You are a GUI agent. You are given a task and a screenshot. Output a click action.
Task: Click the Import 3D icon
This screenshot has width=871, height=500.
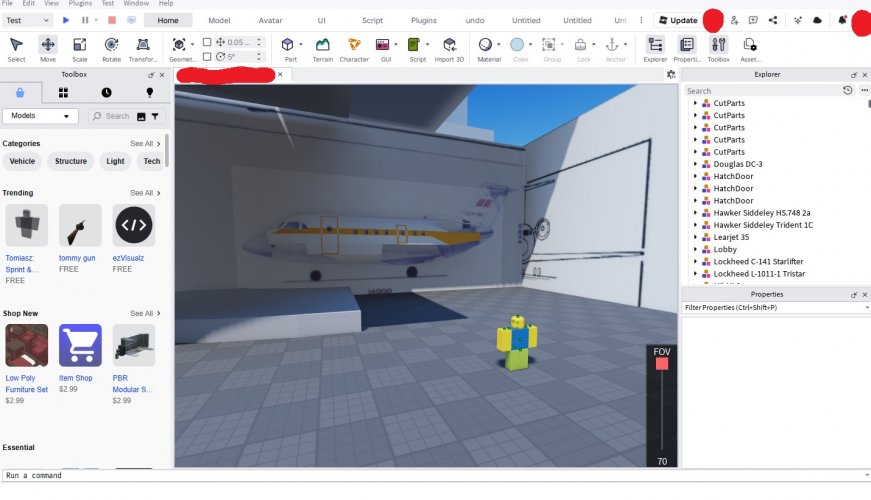point(449,48)
